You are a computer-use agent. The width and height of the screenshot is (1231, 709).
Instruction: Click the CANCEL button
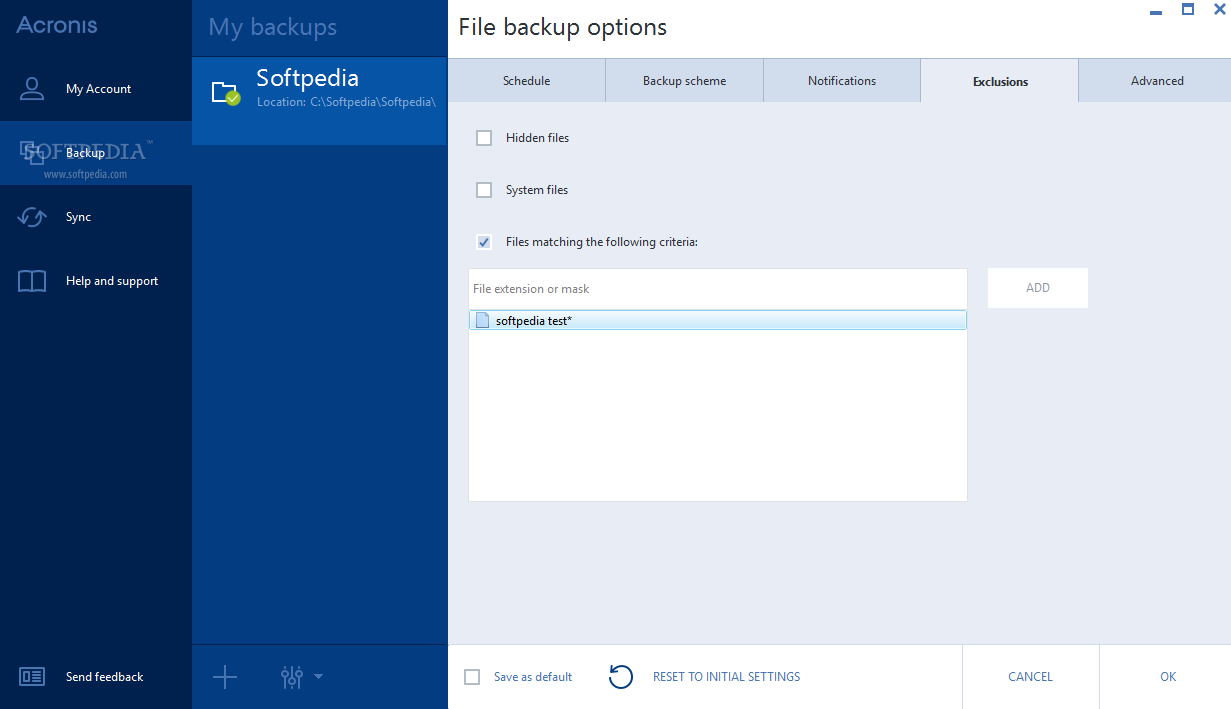click(1030, 677)
